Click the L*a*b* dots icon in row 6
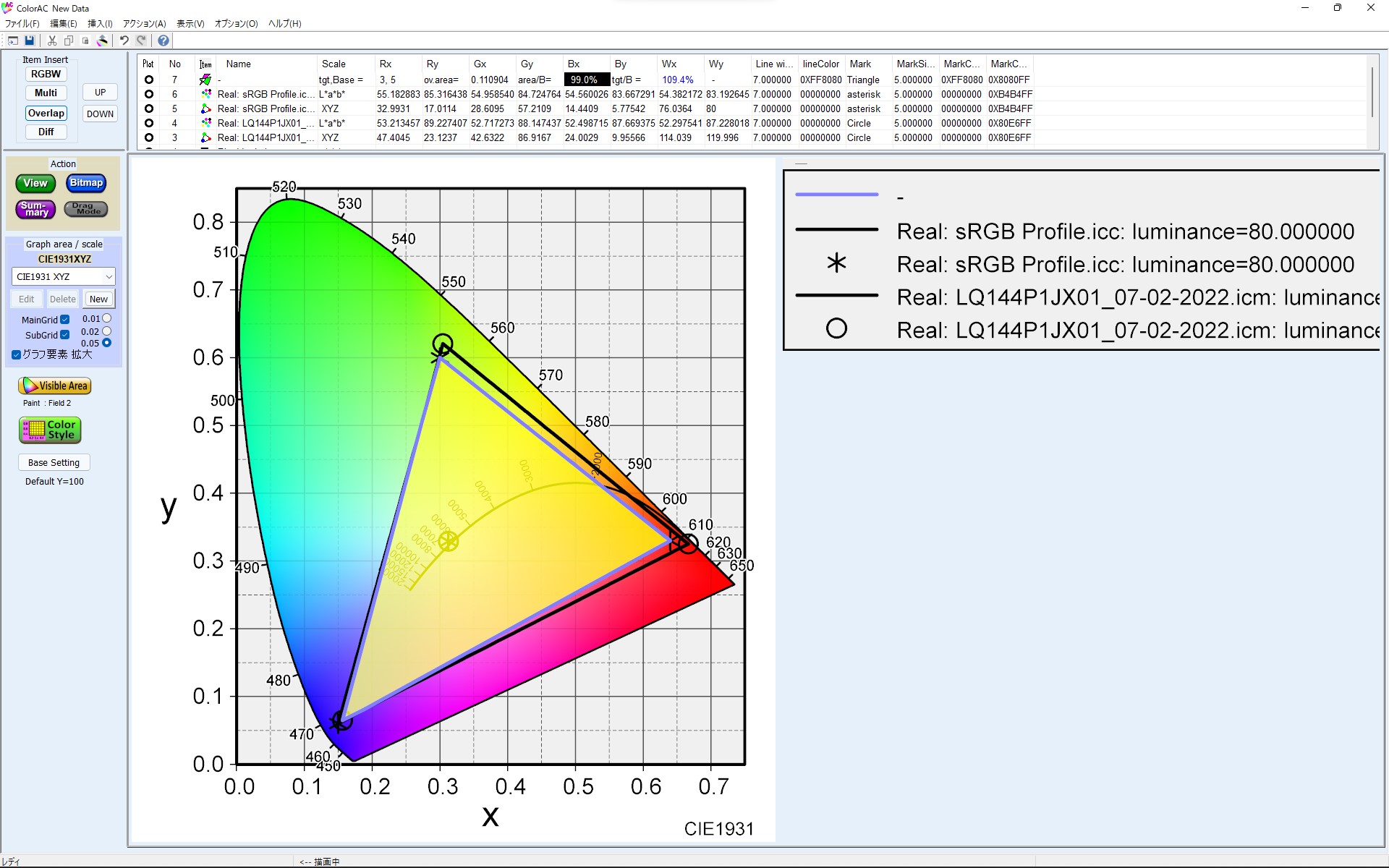Image resolution: width=1389 pixels, height=868 pixels. pyautogui.click(x=206, y=94)
